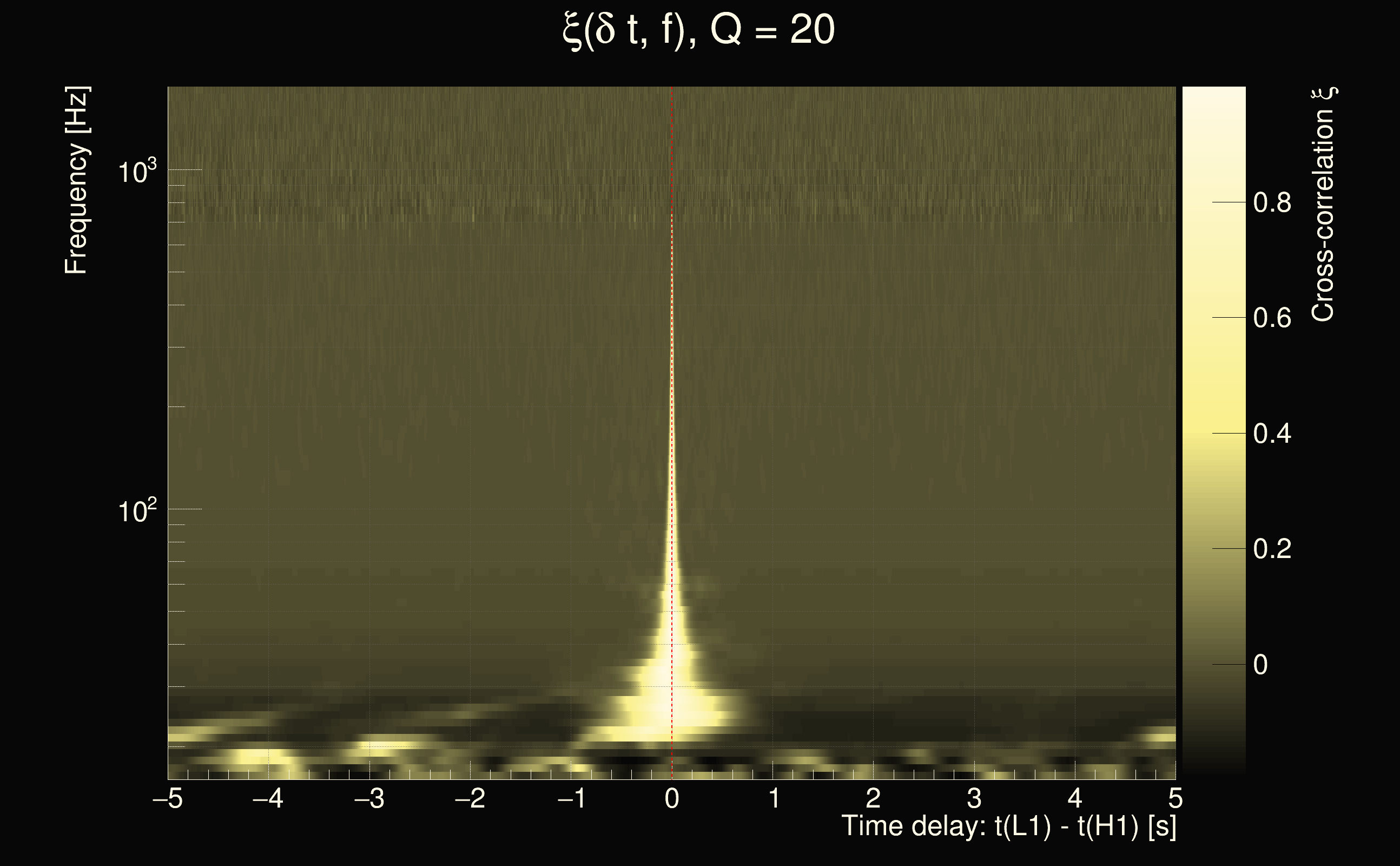Click the Cross-correlation ξ colorbar label

[1323, 204]
